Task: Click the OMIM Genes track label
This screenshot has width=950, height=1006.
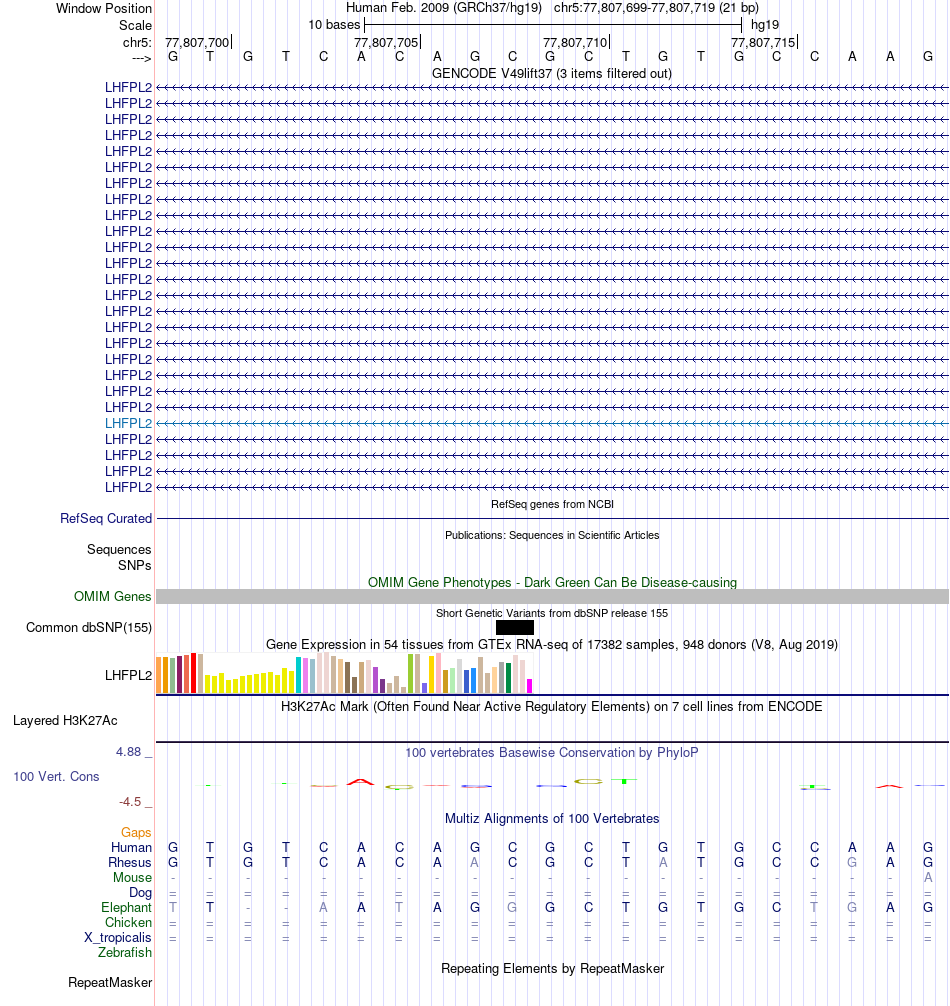Action: pyautogui.click(x=112, y=597)
